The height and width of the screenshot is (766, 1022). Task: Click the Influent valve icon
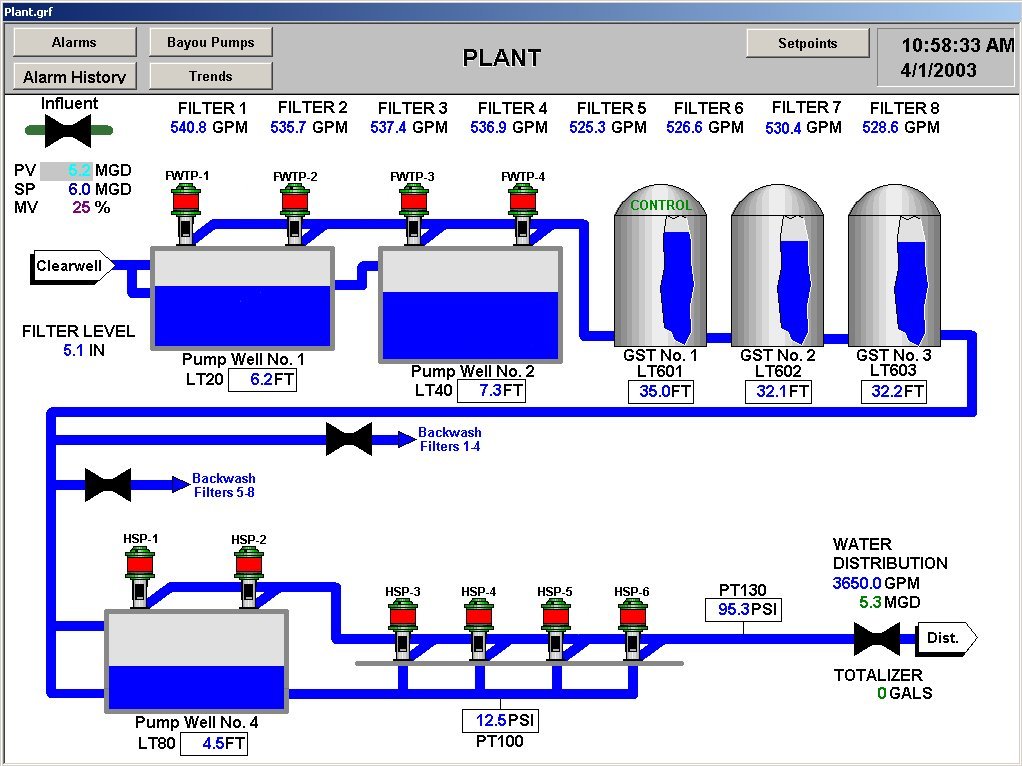click(68, 130)
